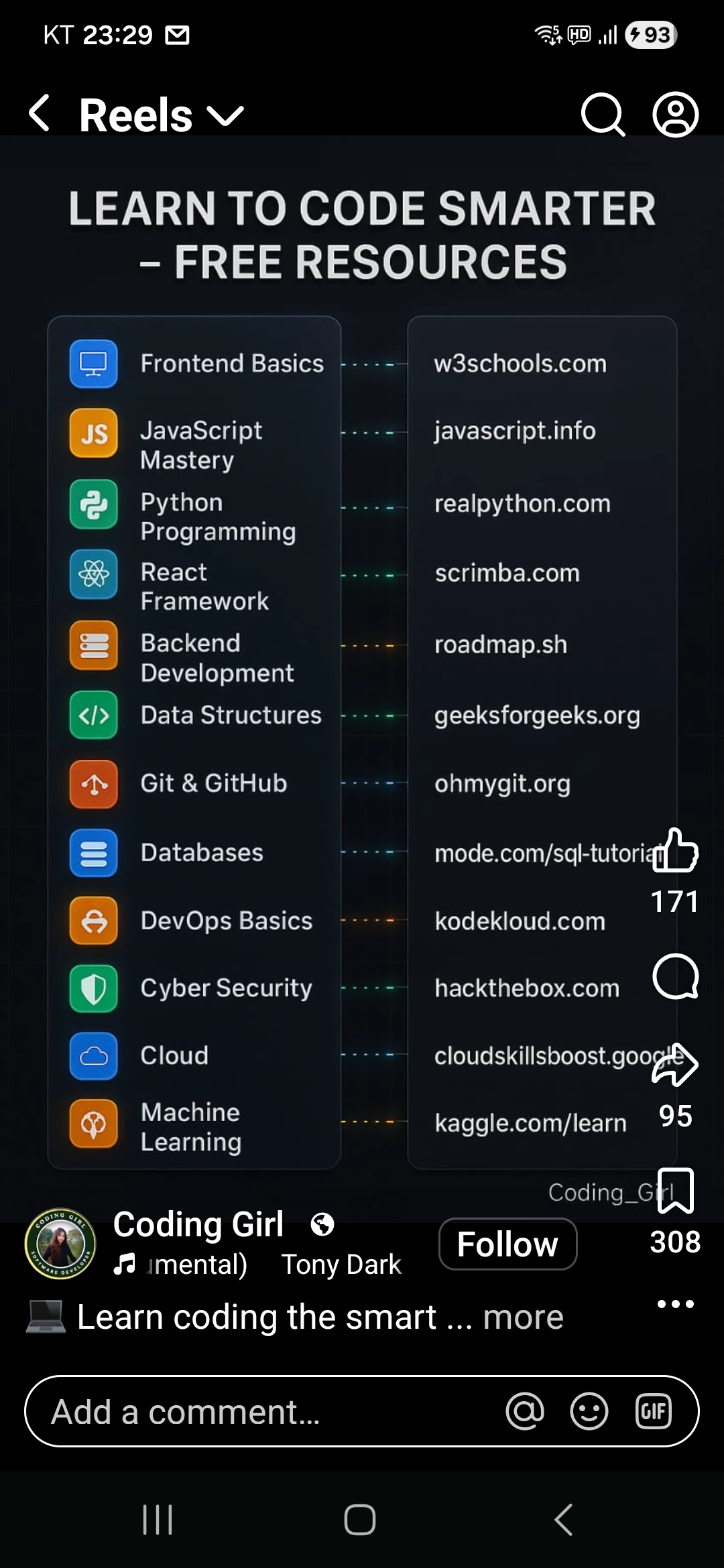Like the reel with thumbs-up icon

676,850
